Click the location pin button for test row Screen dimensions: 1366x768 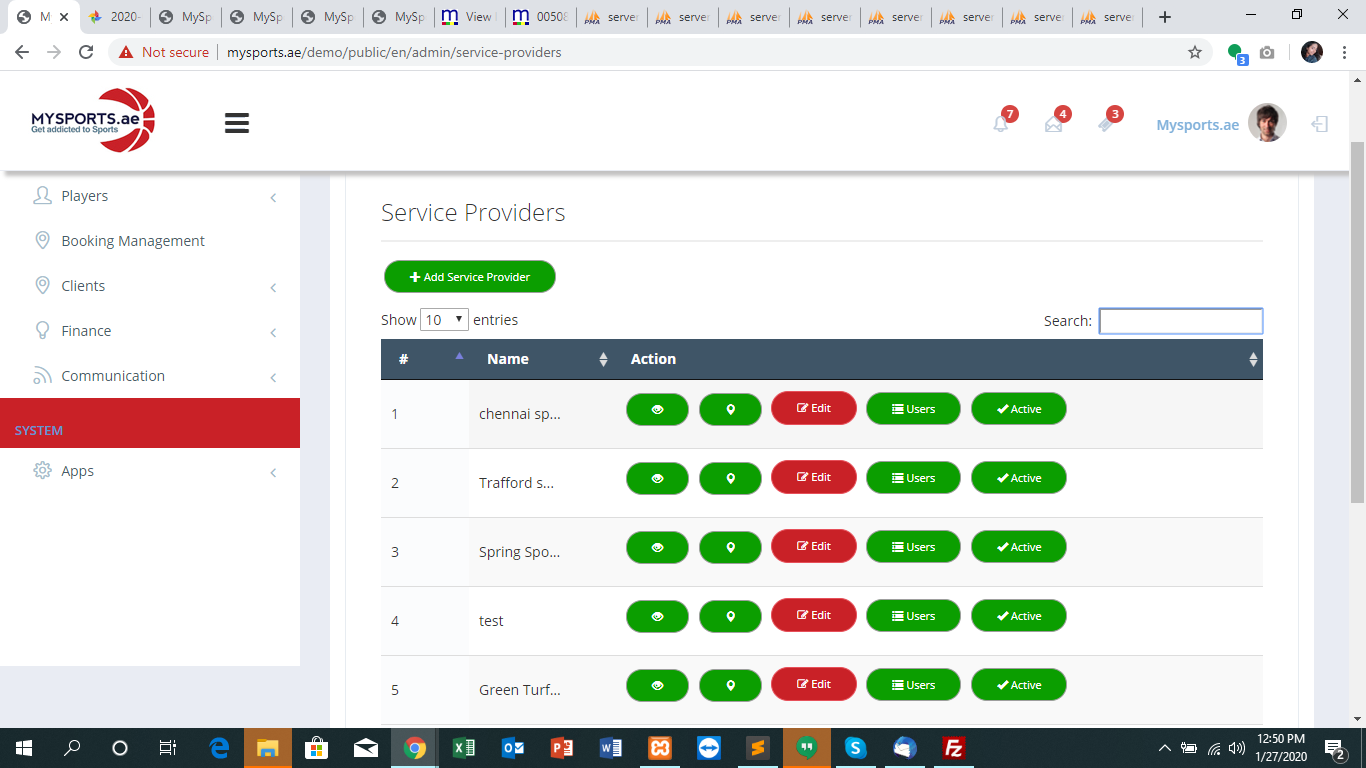point(730,616)
